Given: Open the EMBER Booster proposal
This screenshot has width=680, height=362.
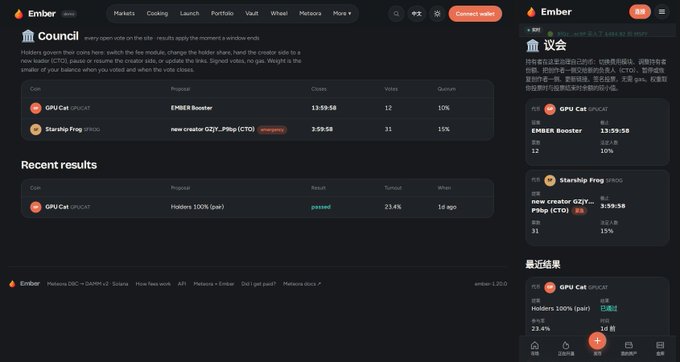Looking at the screenshot, I should pyautogui.click(x=191, y=108).
